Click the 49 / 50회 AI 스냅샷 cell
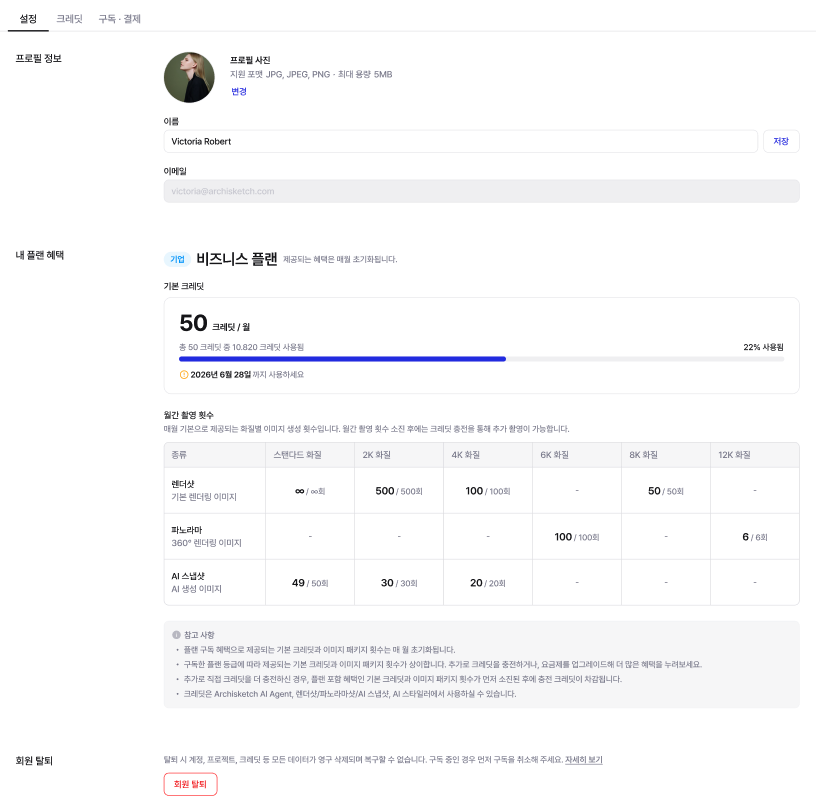 click(310, 583)
